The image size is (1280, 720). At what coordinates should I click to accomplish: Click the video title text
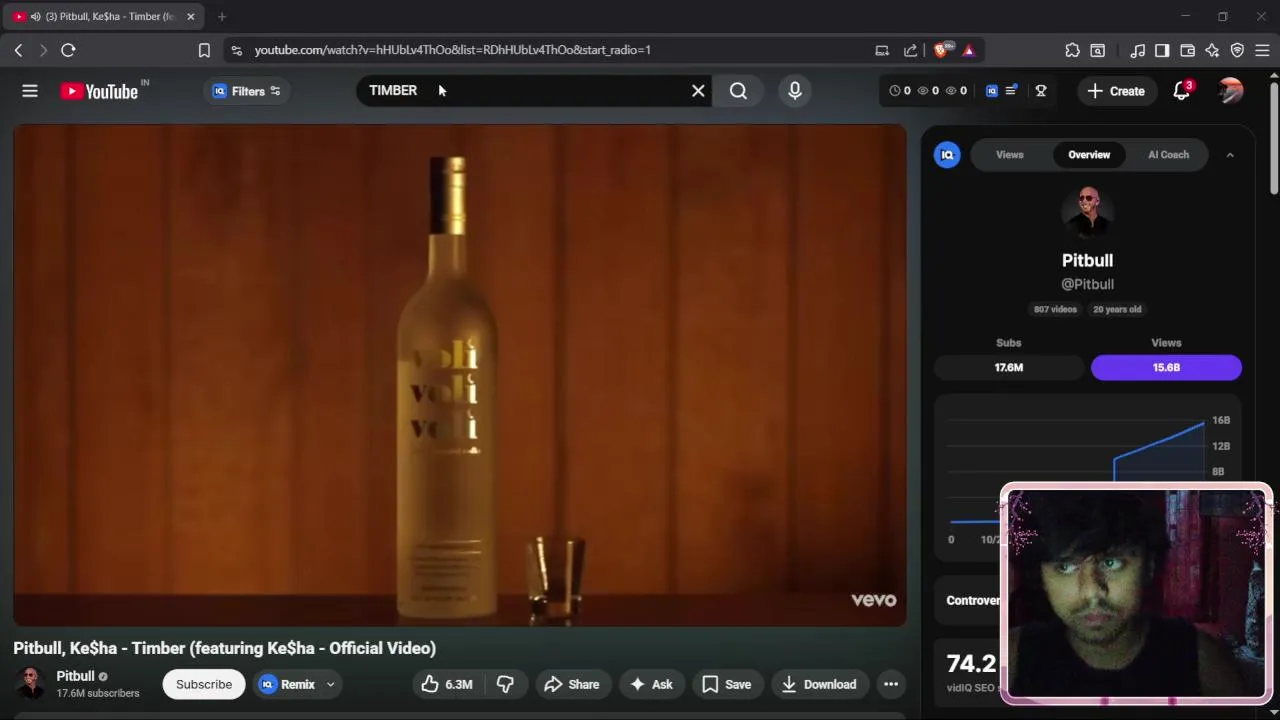(x=224, y=648)
